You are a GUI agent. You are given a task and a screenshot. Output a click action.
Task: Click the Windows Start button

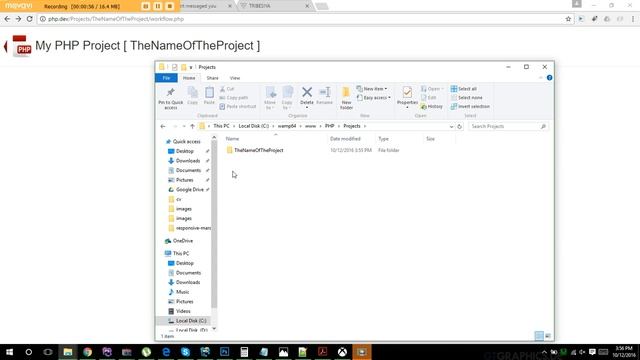pyautogui.click(x=9, y=352)
